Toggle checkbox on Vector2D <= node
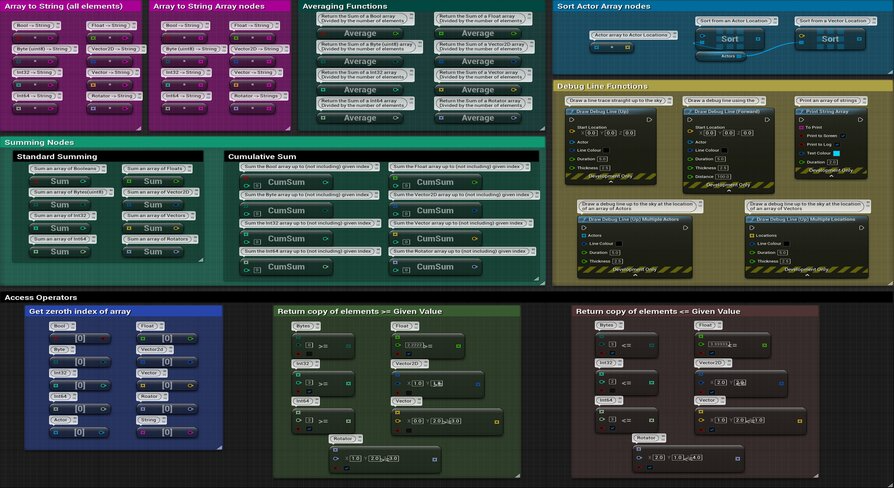Viewport: 894px width, 488px height. (x=712, y=392)
